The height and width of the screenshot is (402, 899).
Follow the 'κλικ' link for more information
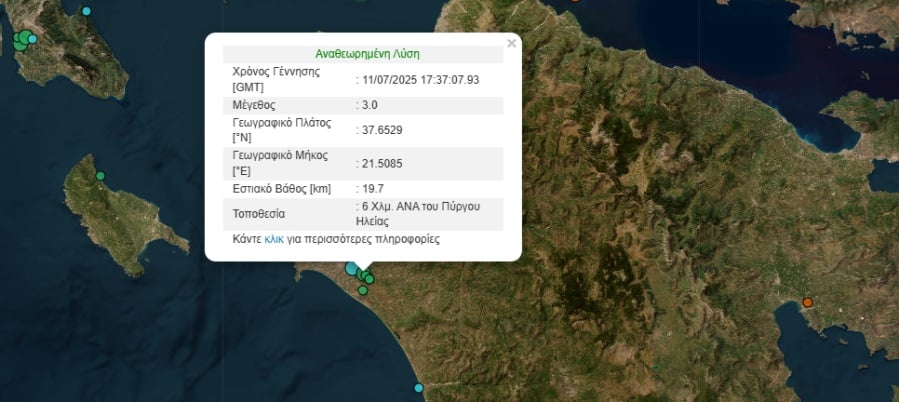coord(274,240)
